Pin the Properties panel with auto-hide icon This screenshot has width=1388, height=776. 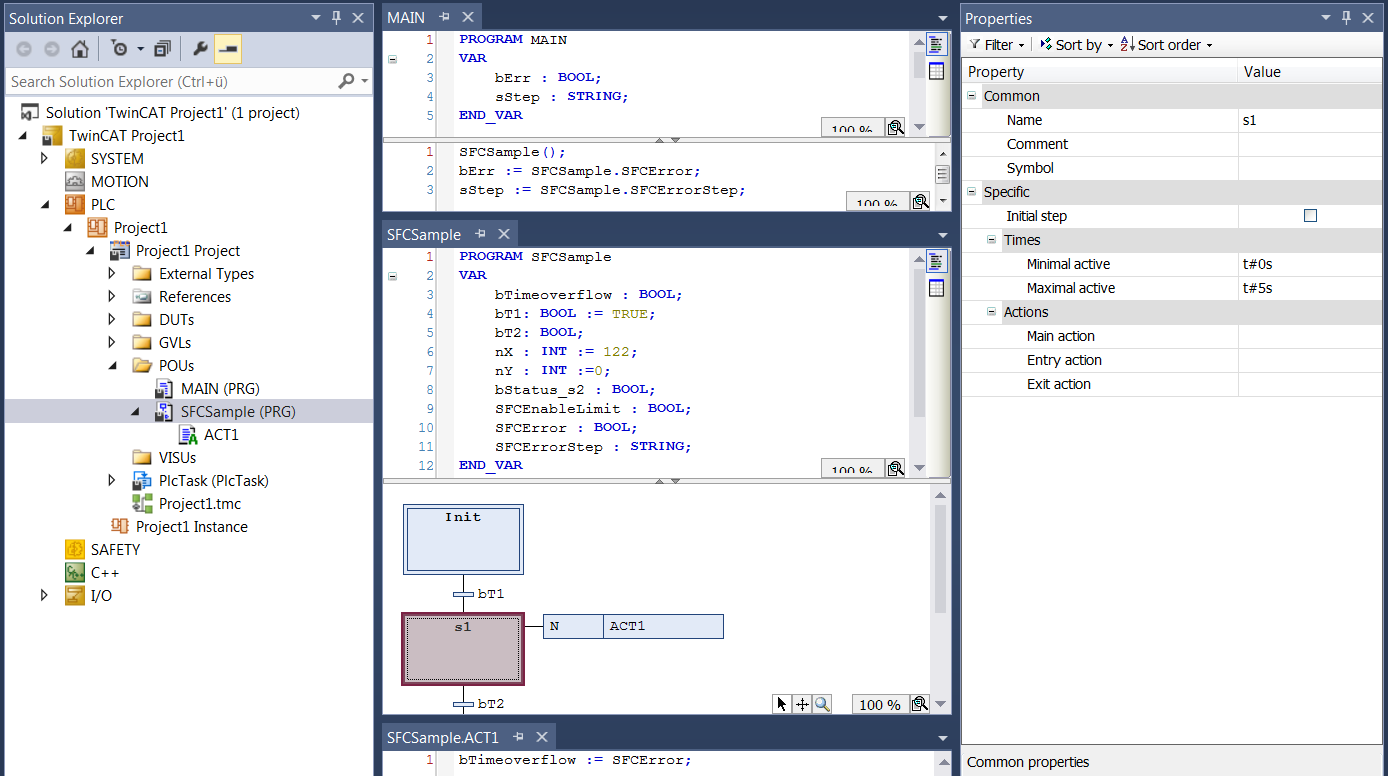click(x=1346, y=18)
